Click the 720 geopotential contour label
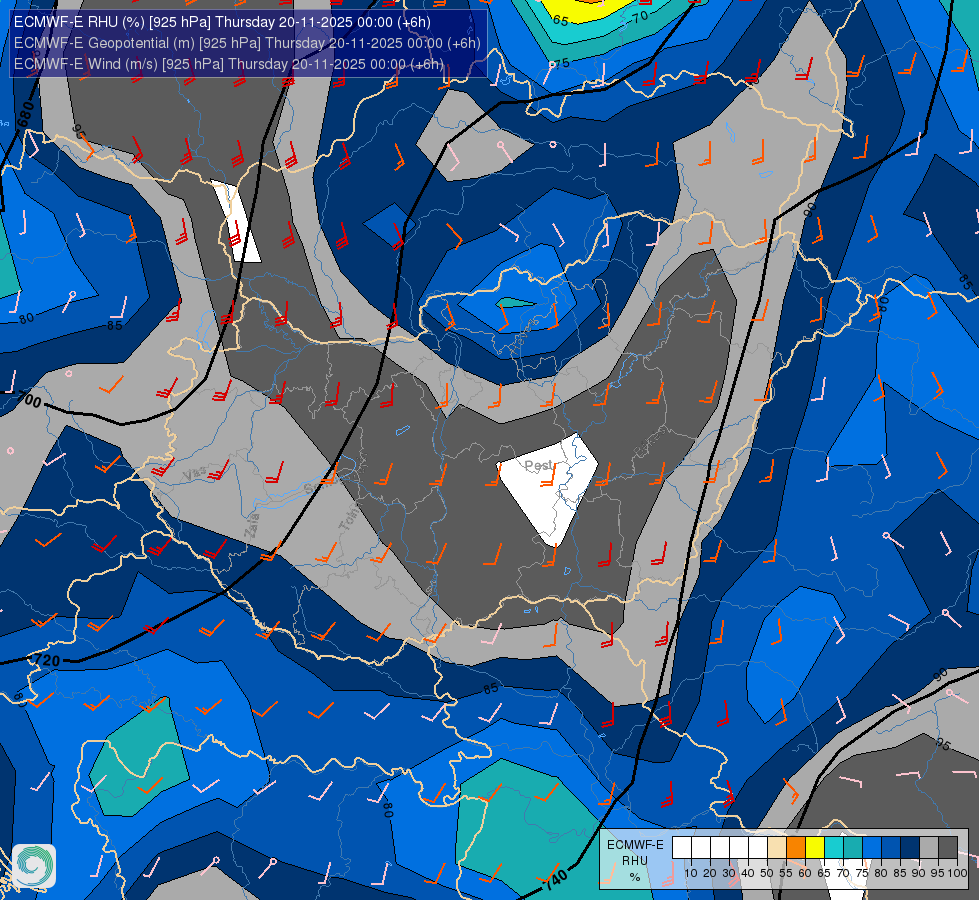979x900 pixels. pos(47,660)
